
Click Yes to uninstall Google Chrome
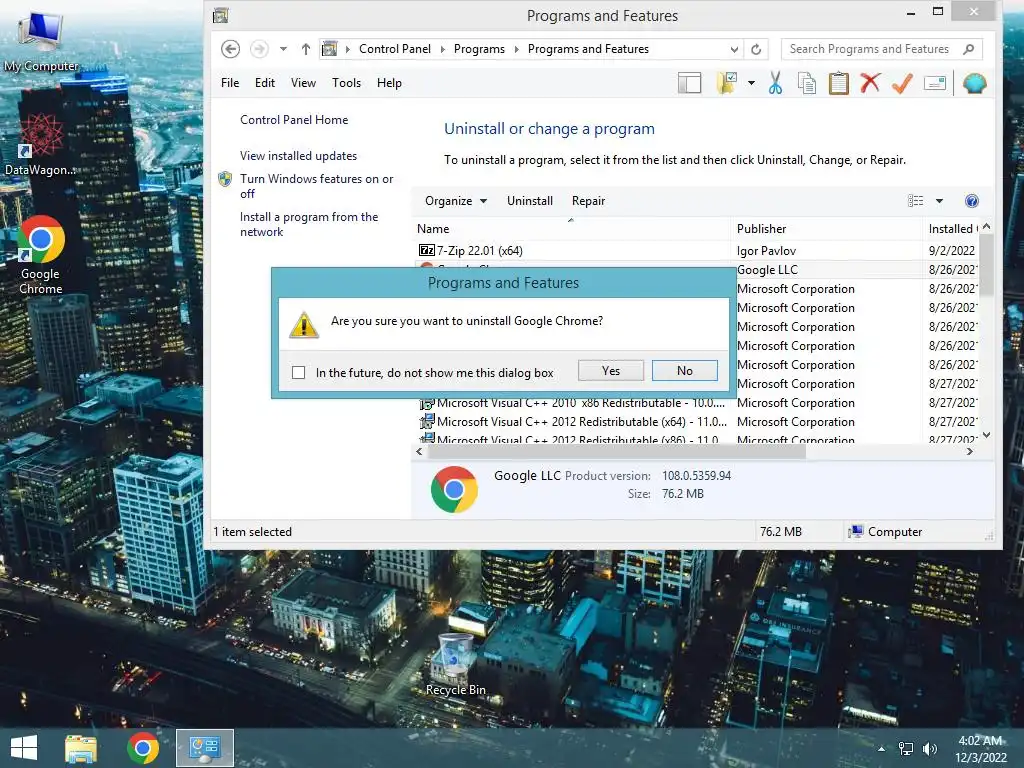(611, 371)
